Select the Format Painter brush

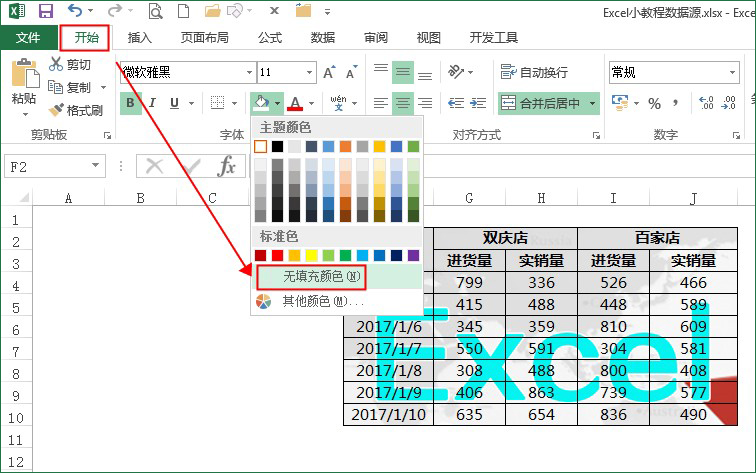coord(56,110)
